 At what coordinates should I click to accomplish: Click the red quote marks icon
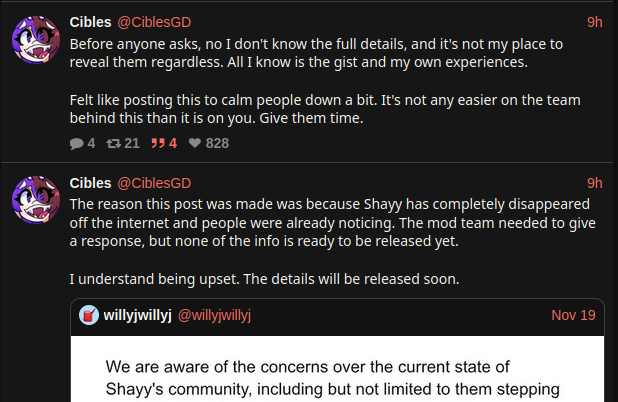[156, 143]
